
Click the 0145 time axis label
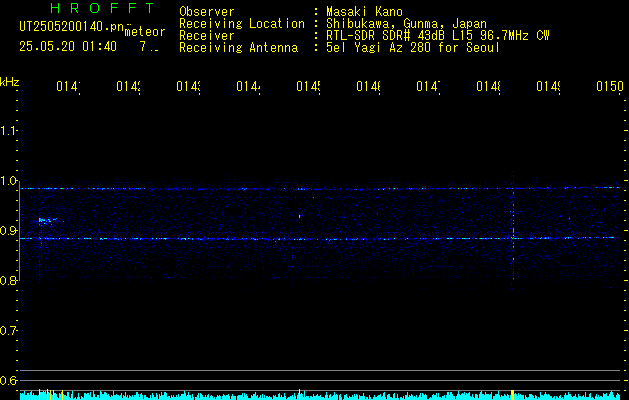pyautogui.click(x=308, y=86)
